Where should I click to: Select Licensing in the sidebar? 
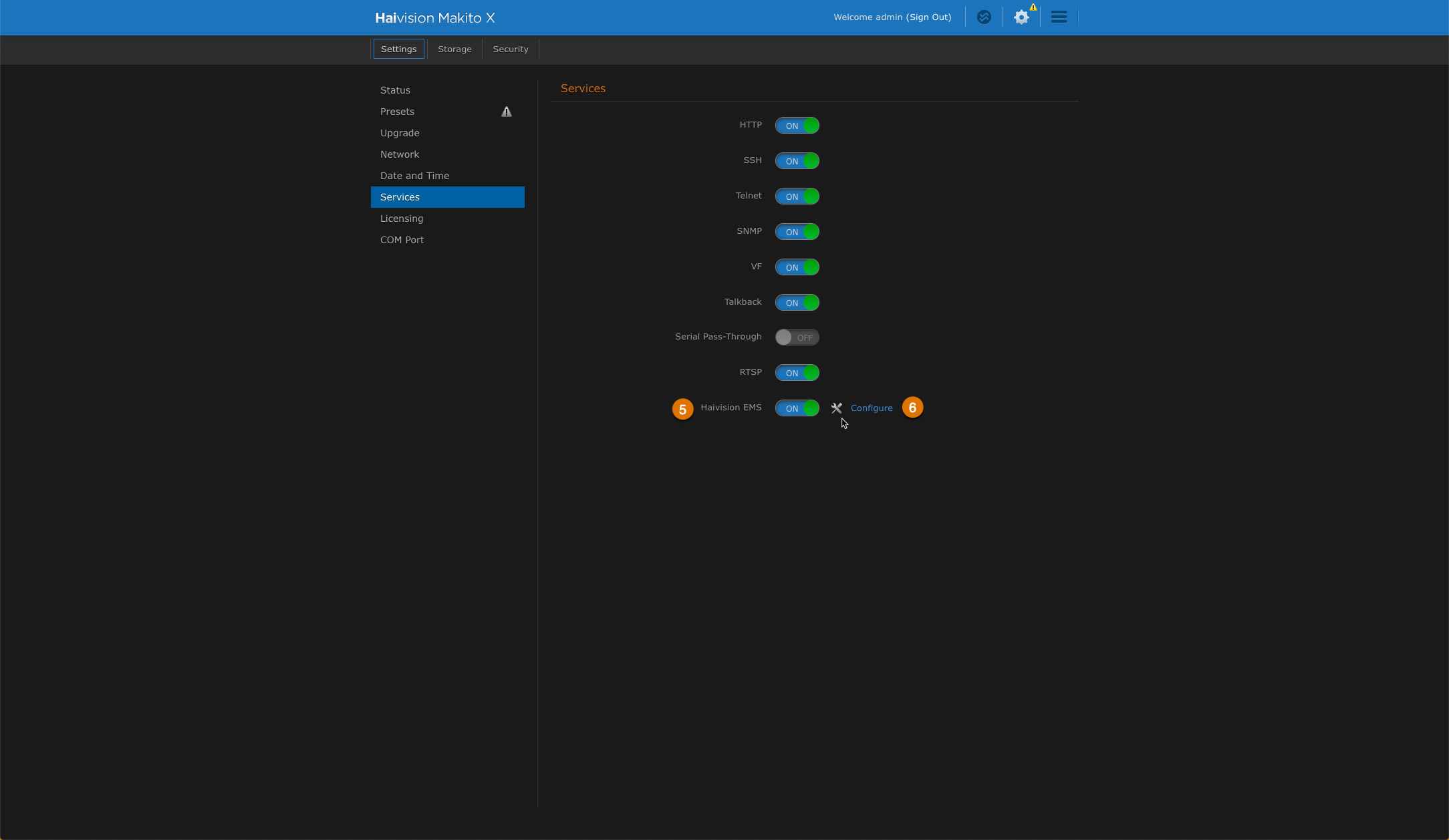tap(401, 219)
